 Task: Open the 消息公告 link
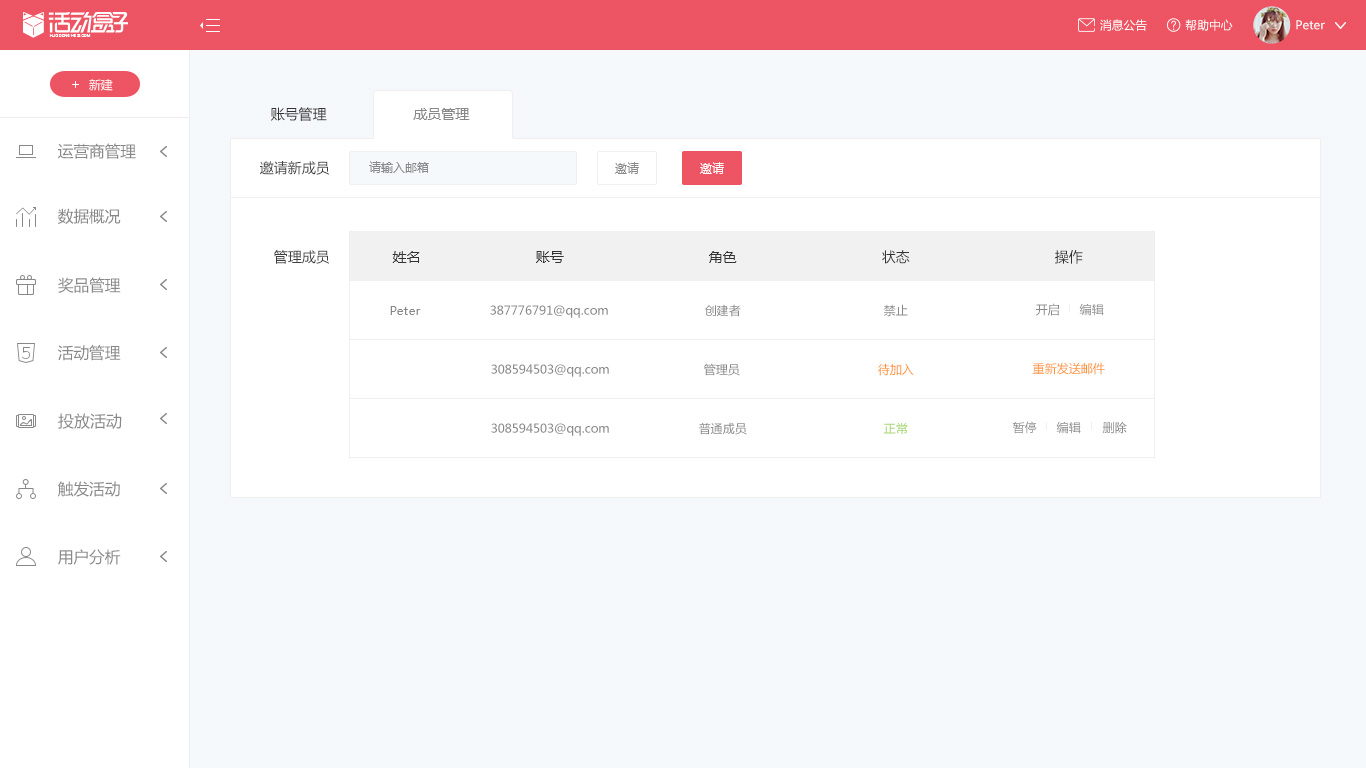point(1123,25)
